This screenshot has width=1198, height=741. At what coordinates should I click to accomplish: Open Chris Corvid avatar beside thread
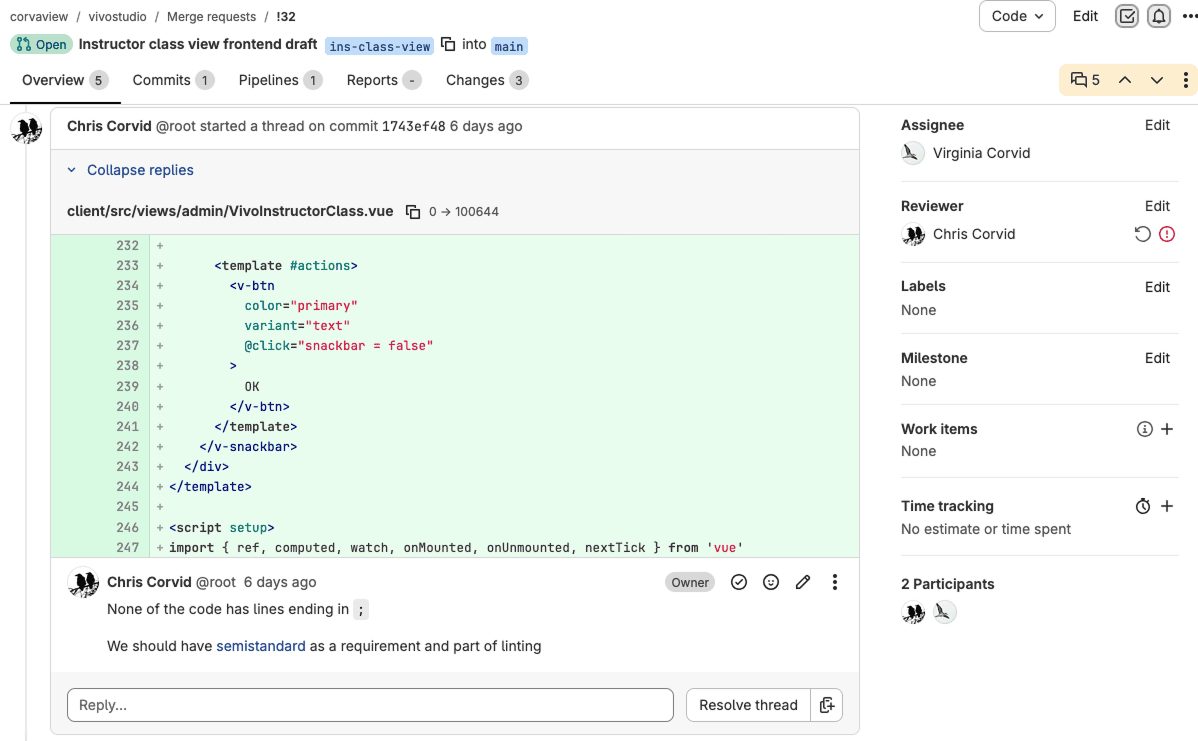tap(27, 128)
